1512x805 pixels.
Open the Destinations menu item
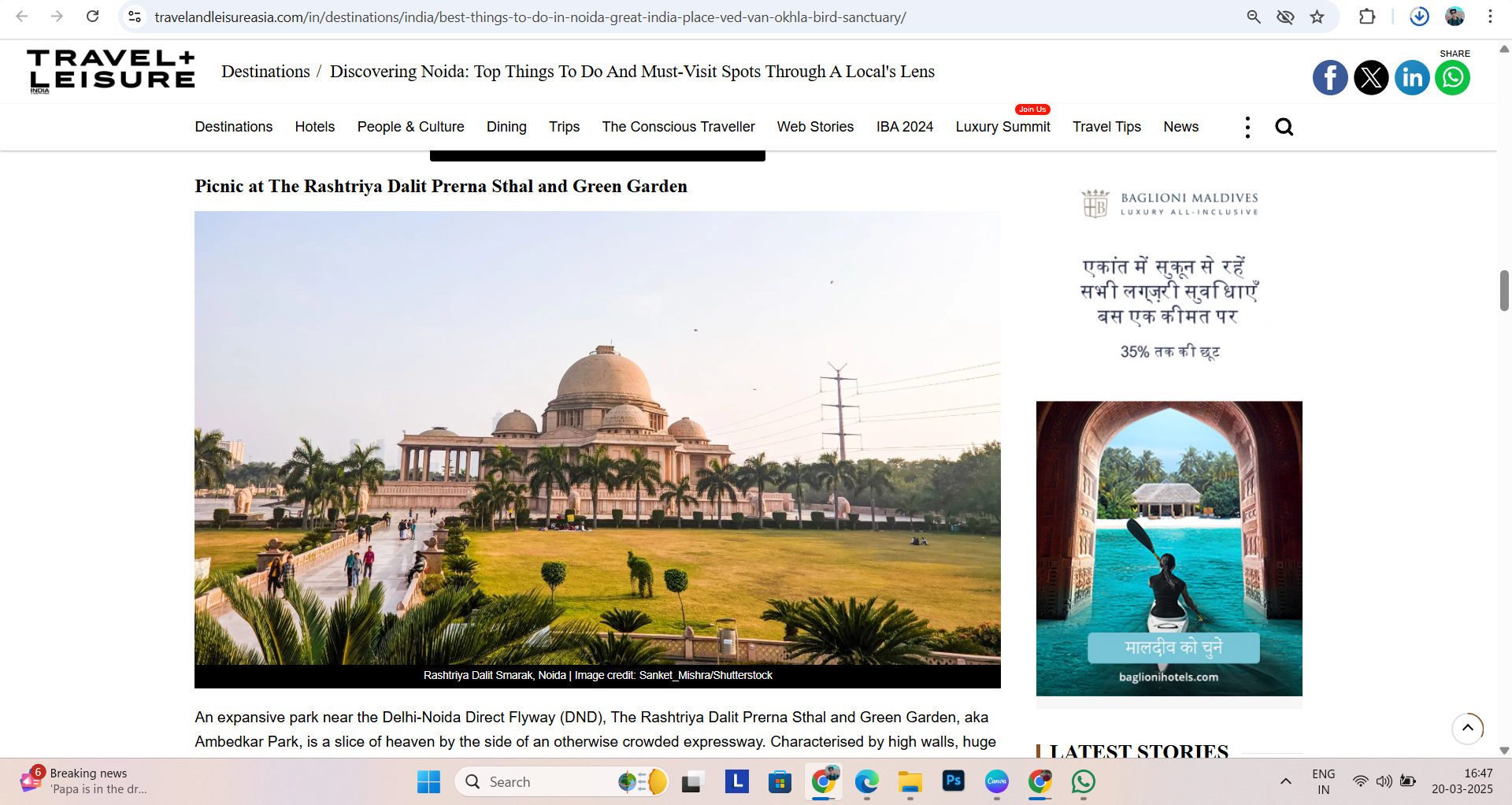point(233,127)
